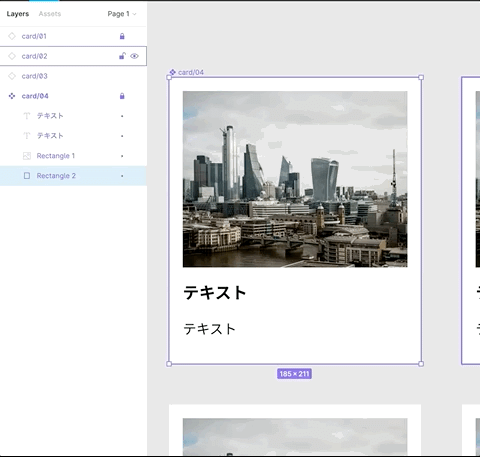Click the first テキスト layer's T icon

[27, 116]
